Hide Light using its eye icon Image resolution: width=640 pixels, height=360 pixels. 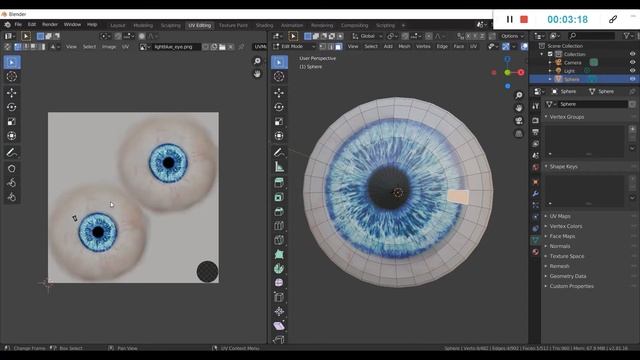click(632, 71)
